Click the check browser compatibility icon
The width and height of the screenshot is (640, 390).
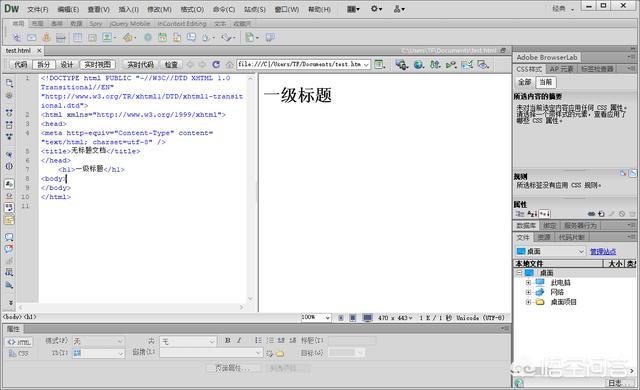coord(467,64)
